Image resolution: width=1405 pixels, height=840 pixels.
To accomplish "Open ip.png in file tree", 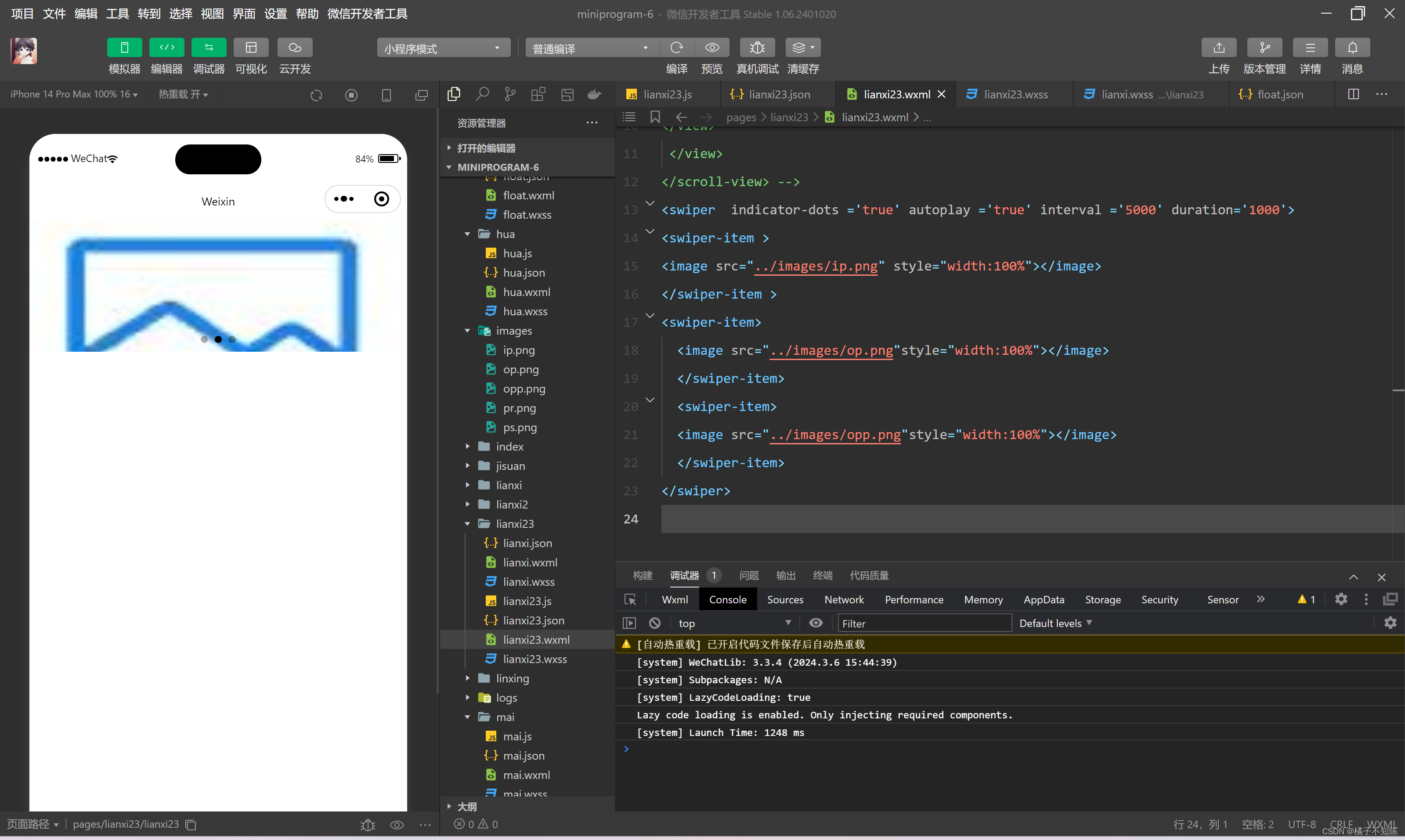I will coord(519,350).
